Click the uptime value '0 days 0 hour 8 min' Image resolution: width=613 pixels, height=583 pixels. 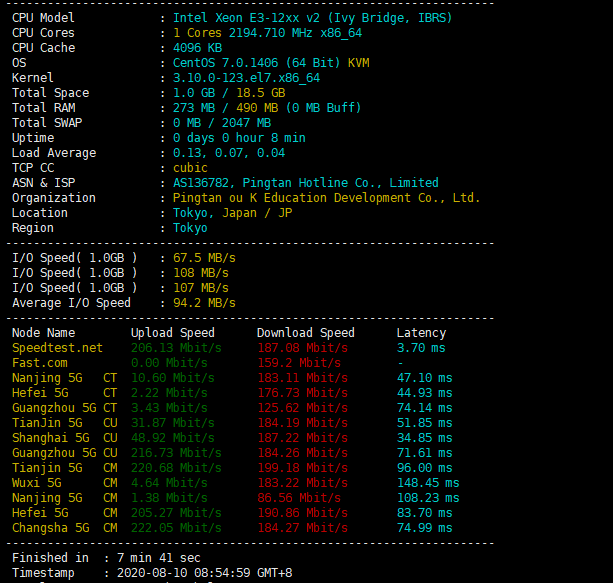pos(239,138)
